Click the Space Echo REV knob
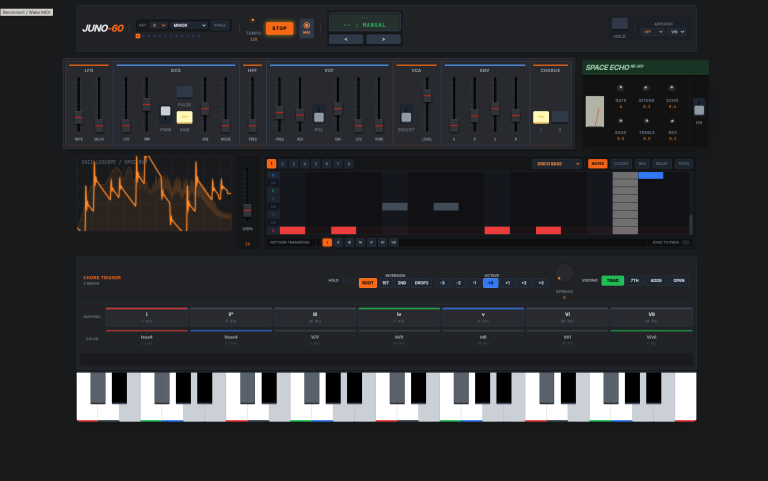The height and width of the screenshot is (481, 768). tap(672, 120)
